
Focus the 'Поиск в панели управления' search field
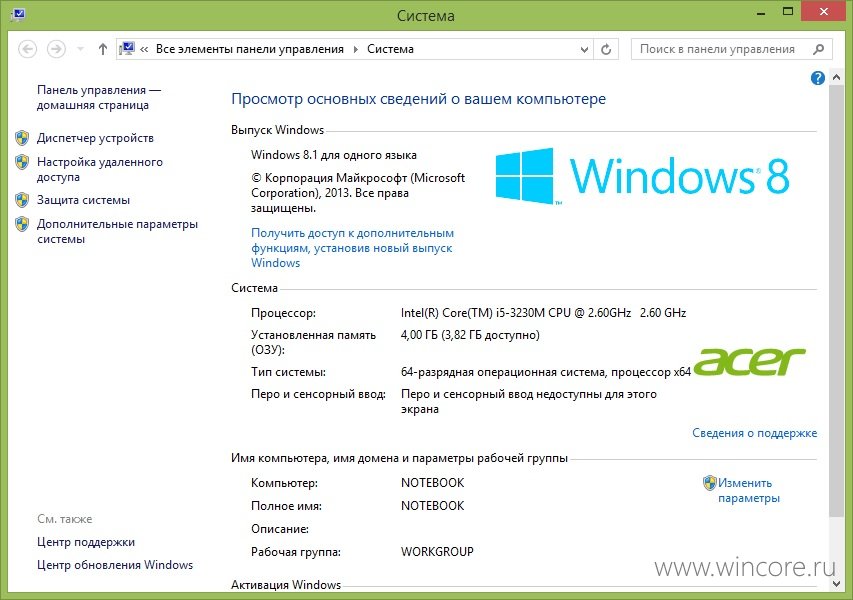pos(732,49)
